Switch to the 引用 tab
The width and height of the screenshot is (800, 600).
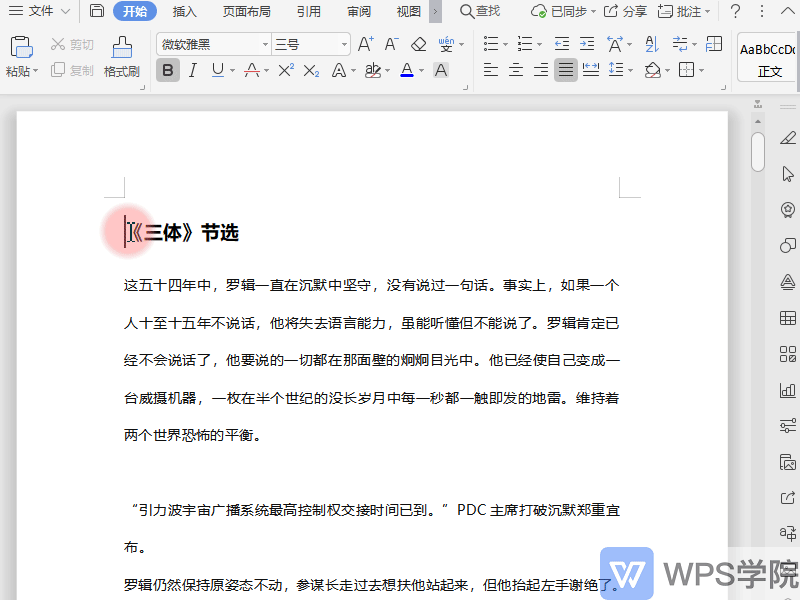click(x=309, y=11)
